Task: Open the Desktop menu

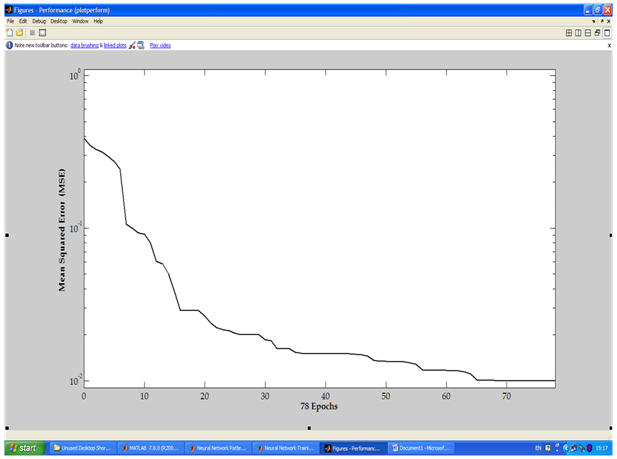Action: (x=59, y=20)
